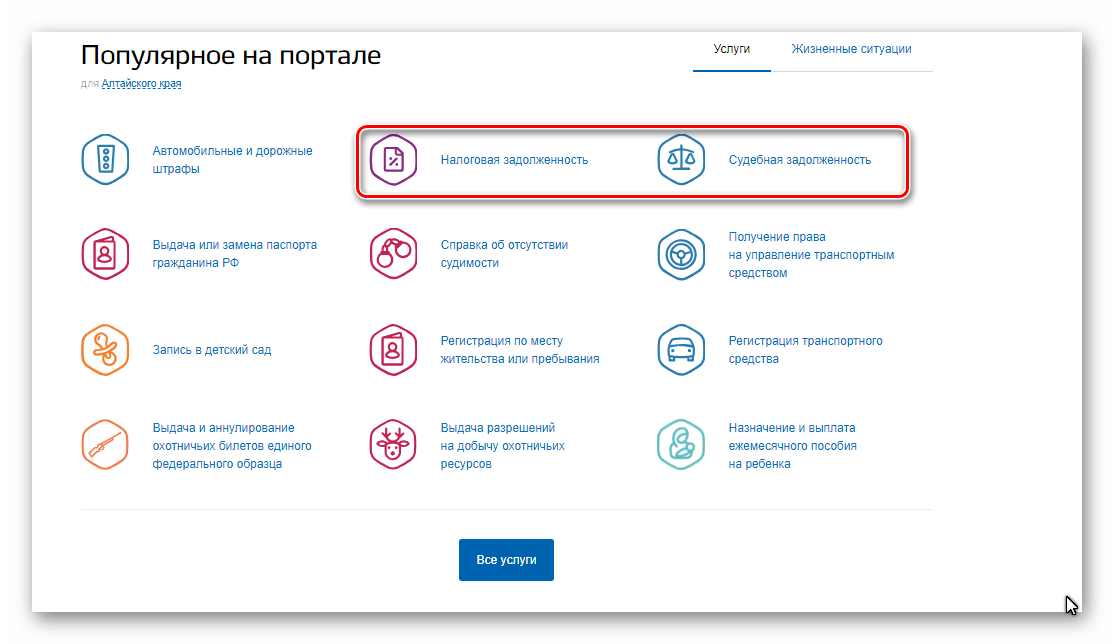This screenshot has width=1114, height=644.
Task: Click the mother and child allowance icon
Action: point(681,445)
